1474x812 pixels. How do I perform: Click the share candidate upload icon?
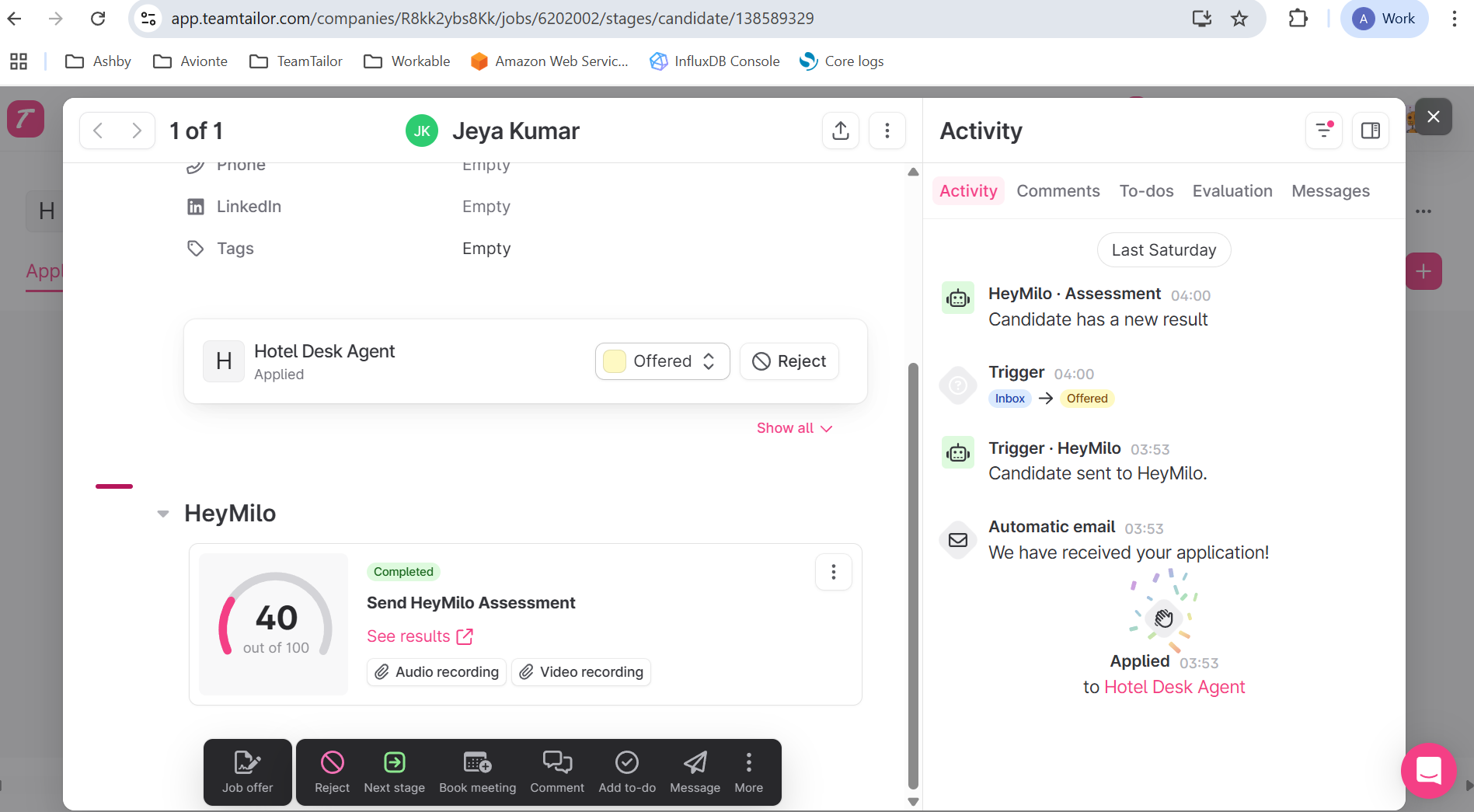pos(840,131)
